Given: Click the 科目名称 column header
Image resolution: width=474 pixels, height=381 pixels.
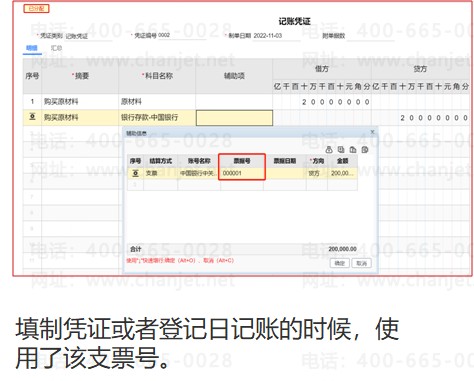Looking at the screenshot, I should coord(157,76).
